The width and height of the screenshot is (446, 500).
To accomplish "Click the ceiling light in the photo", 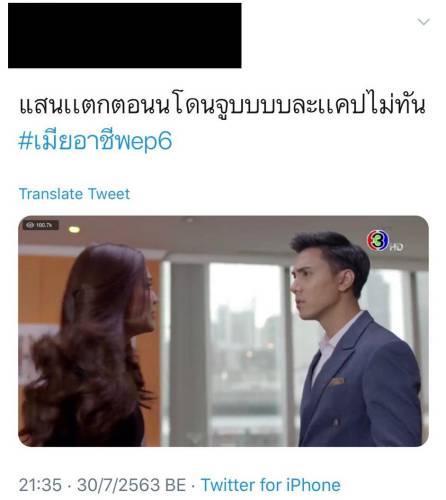I will pos(74,229).
